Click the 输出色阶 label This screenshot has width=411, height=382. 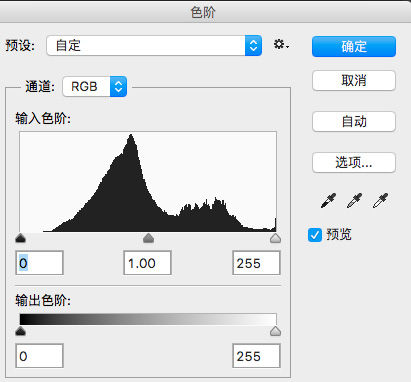click(x=43, y=301)
